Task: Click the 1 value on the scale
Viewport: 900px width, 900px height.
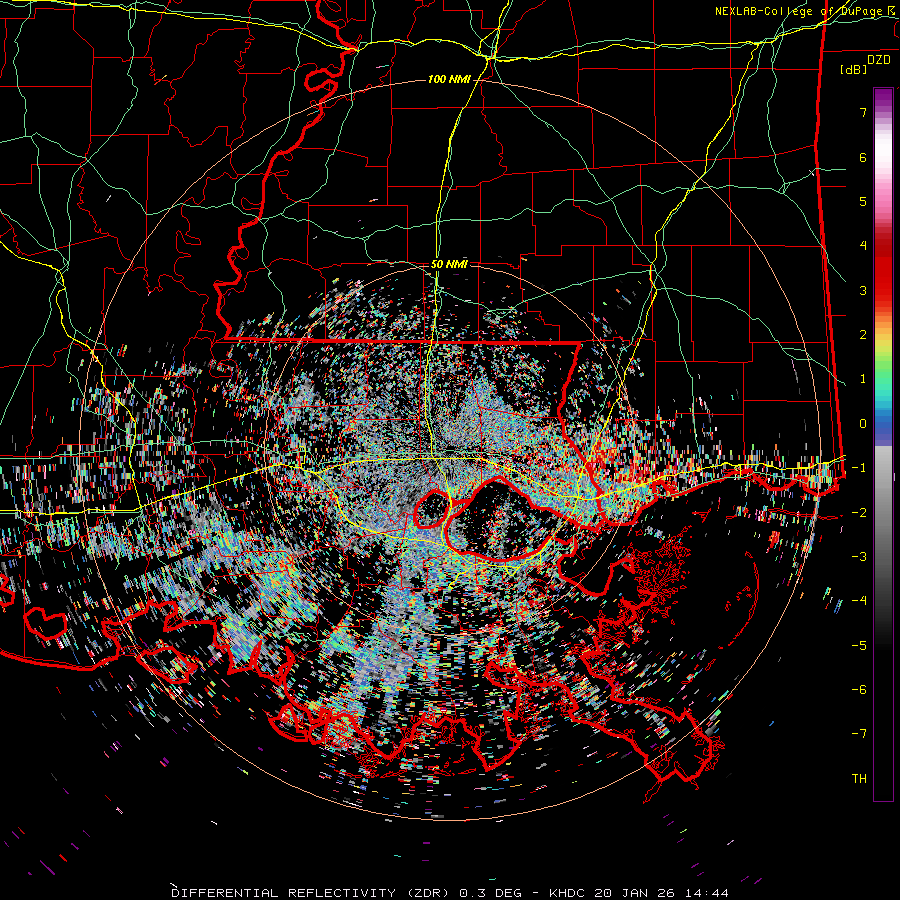Action: click(863, 379)
